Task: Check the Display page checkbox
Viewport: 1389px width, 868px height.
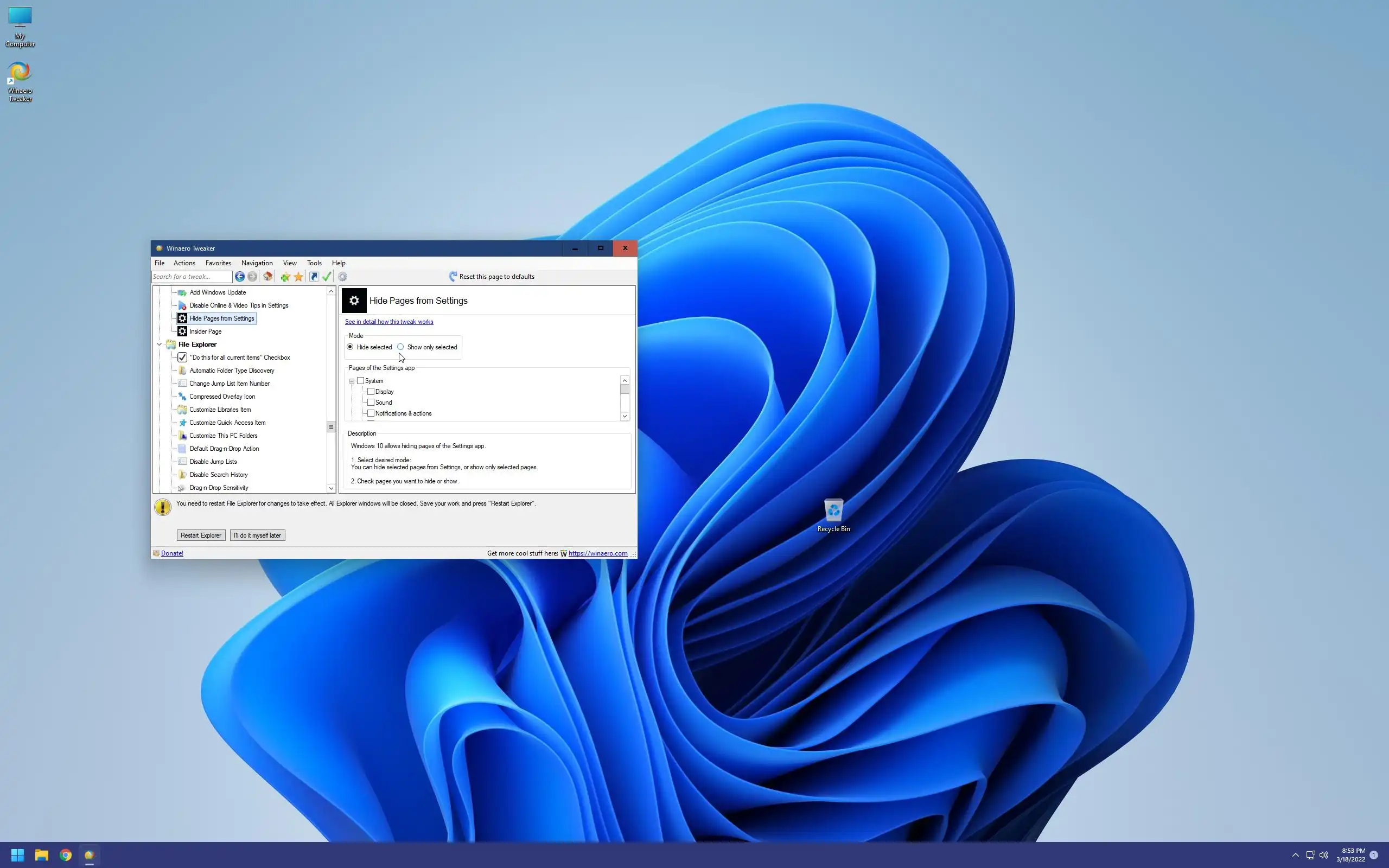Action: coord(371,392)
